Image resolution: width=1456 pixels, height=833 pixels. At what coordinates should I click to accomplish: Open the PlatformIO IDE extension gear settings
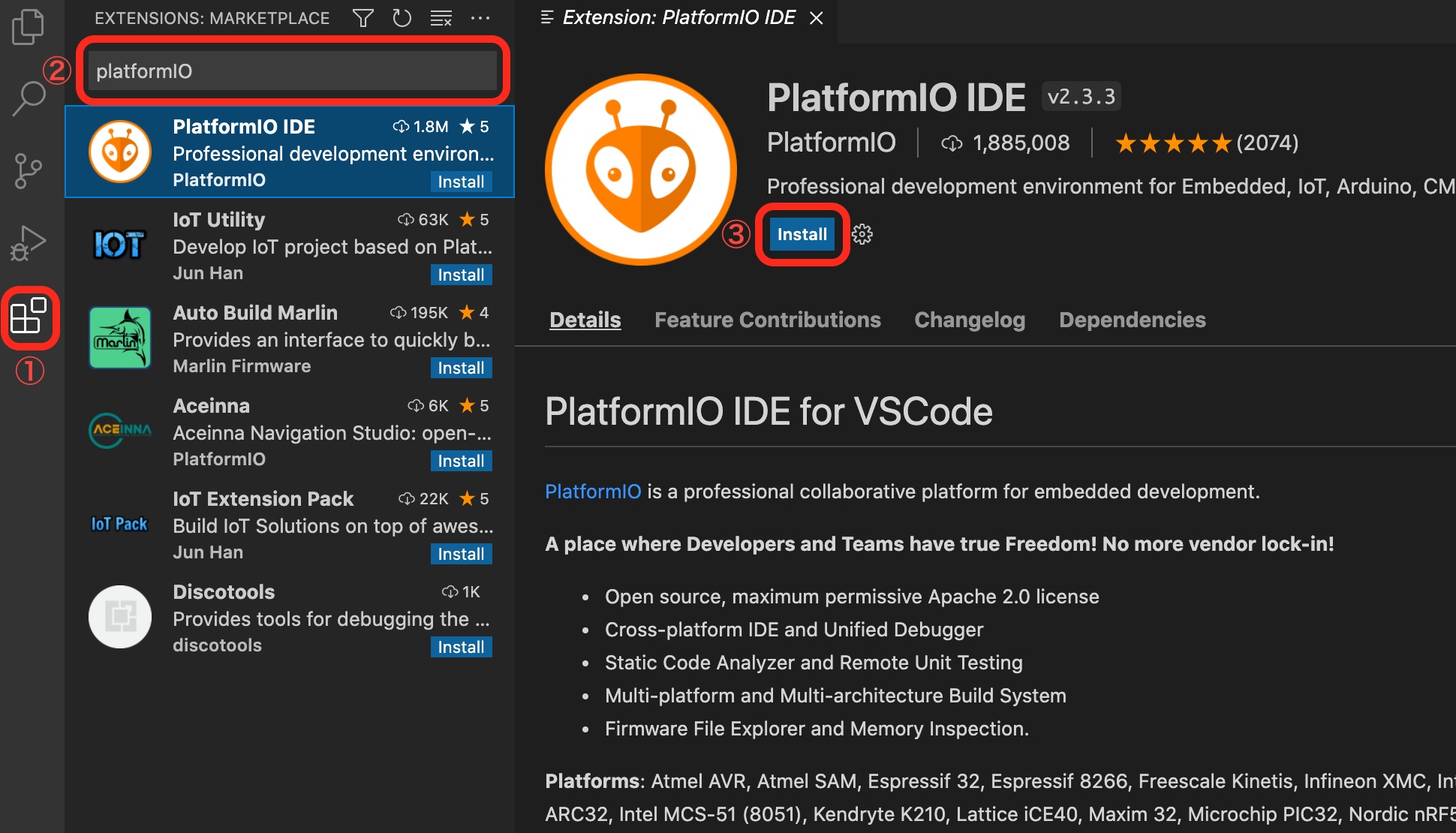tap(862, 234)
